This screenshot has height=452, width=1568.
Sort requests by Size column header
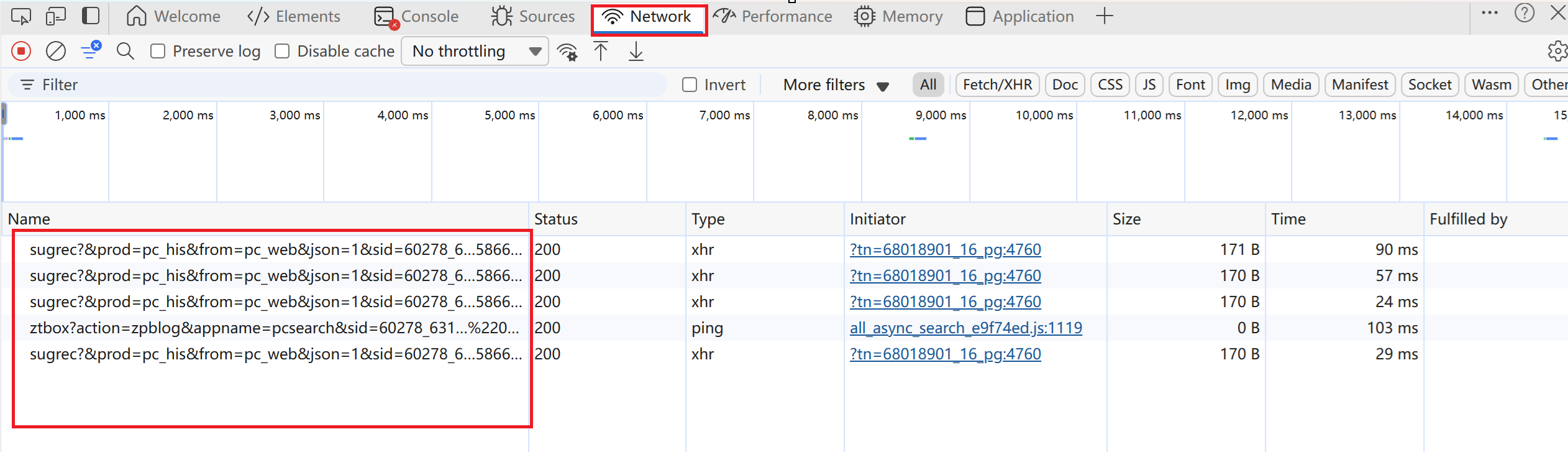[1186, 219]
